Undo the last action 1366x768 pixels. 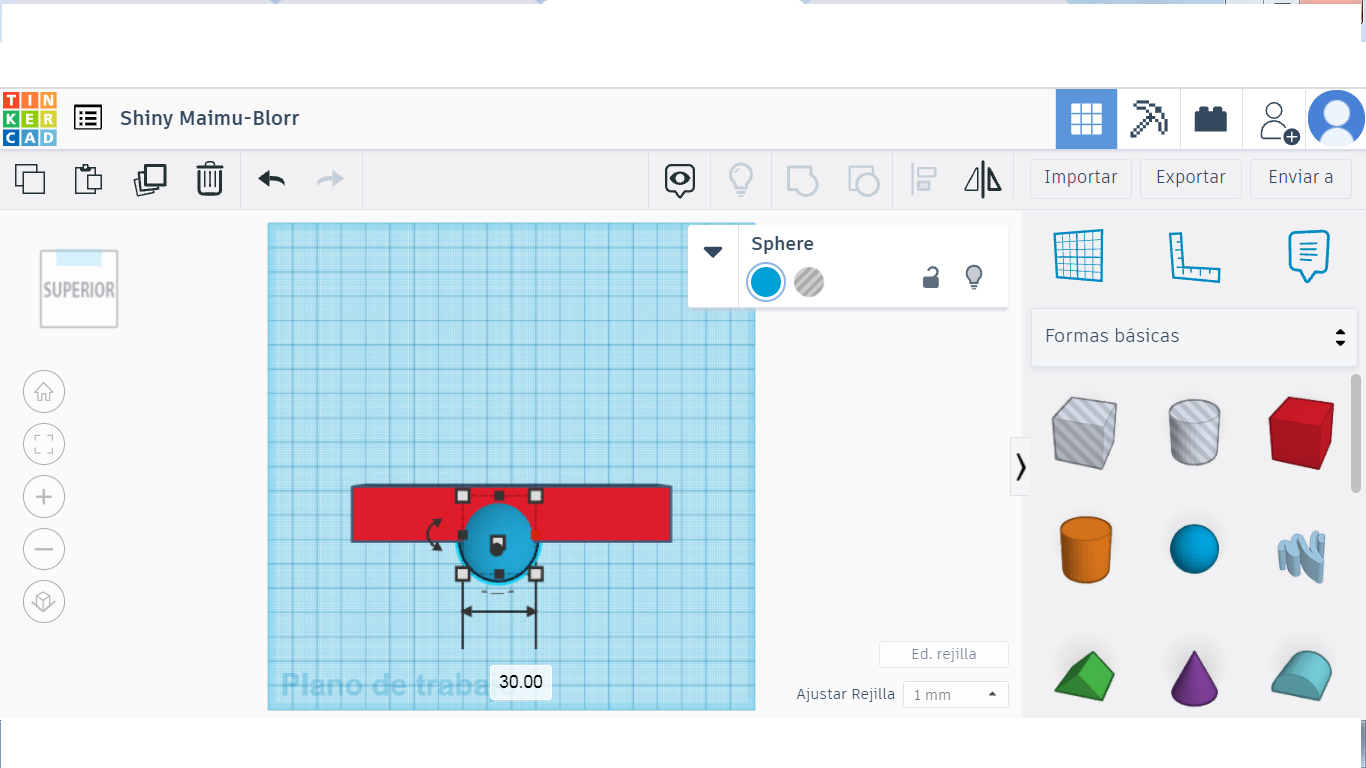tap(271, 179)
